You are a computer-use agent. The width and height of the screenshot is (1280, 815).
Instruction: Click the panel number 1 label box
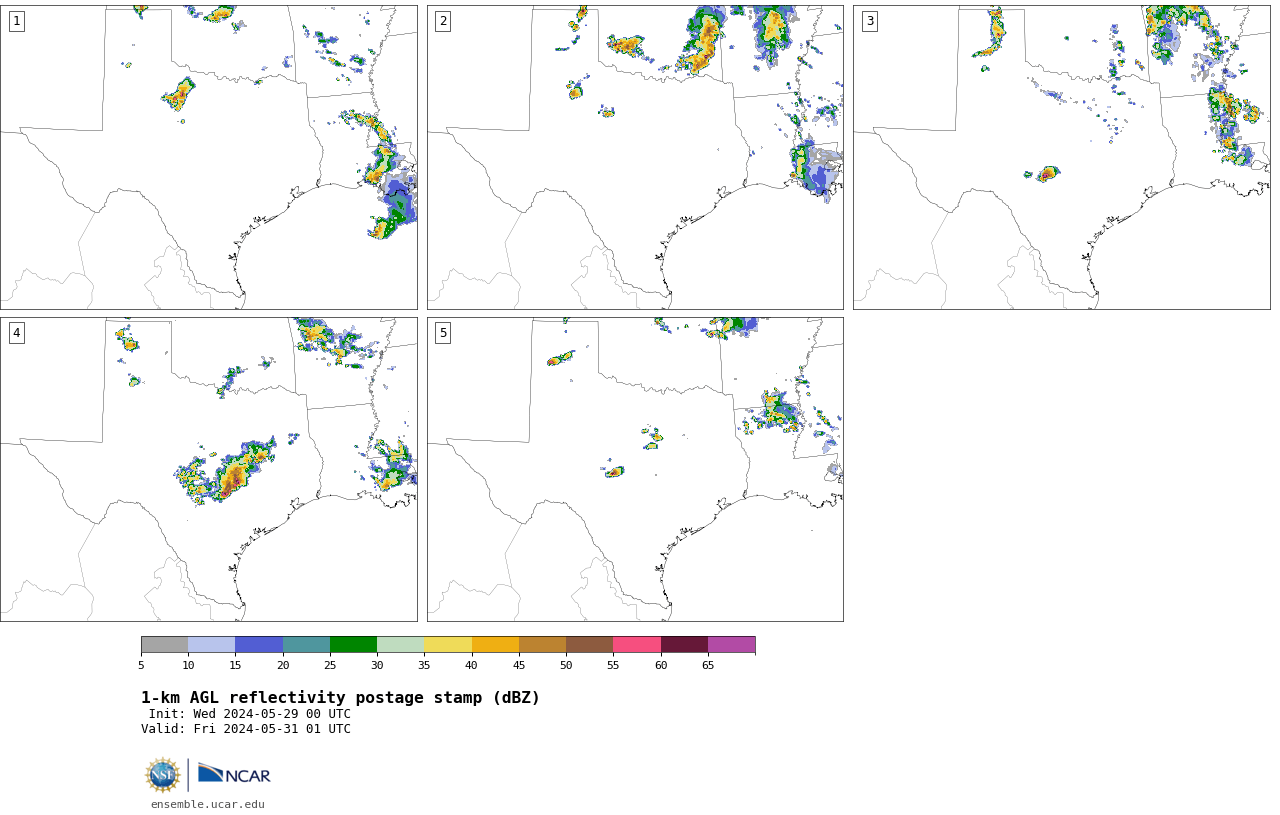16,21
